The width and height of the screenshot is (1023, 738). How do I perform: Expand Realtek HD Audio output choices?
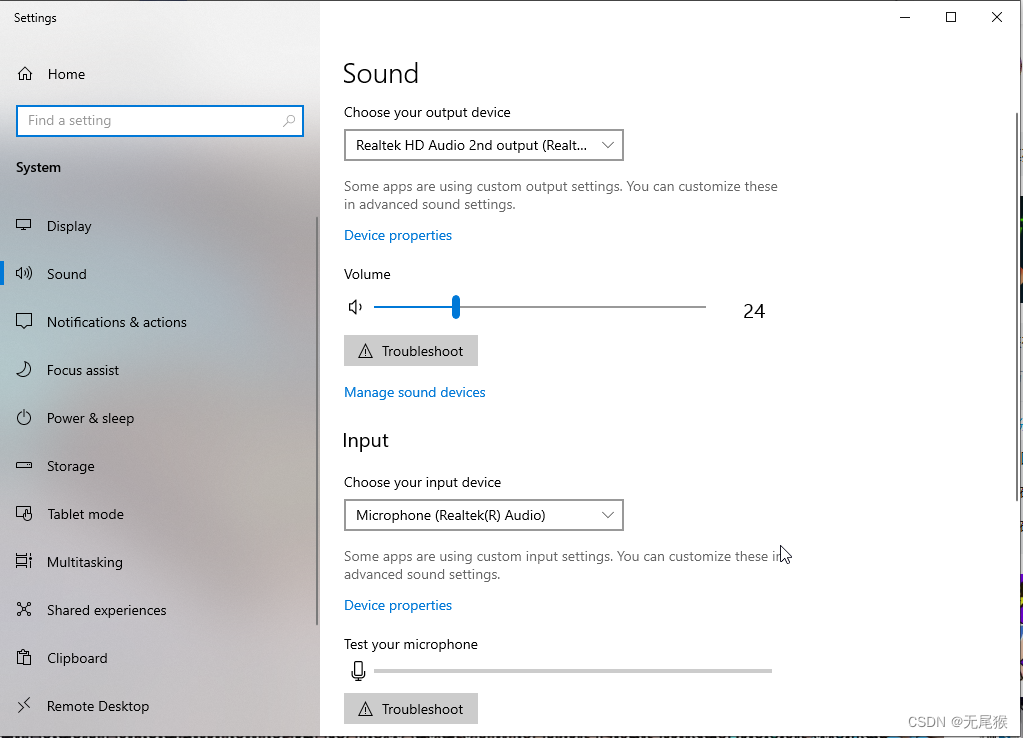[607, 144]
